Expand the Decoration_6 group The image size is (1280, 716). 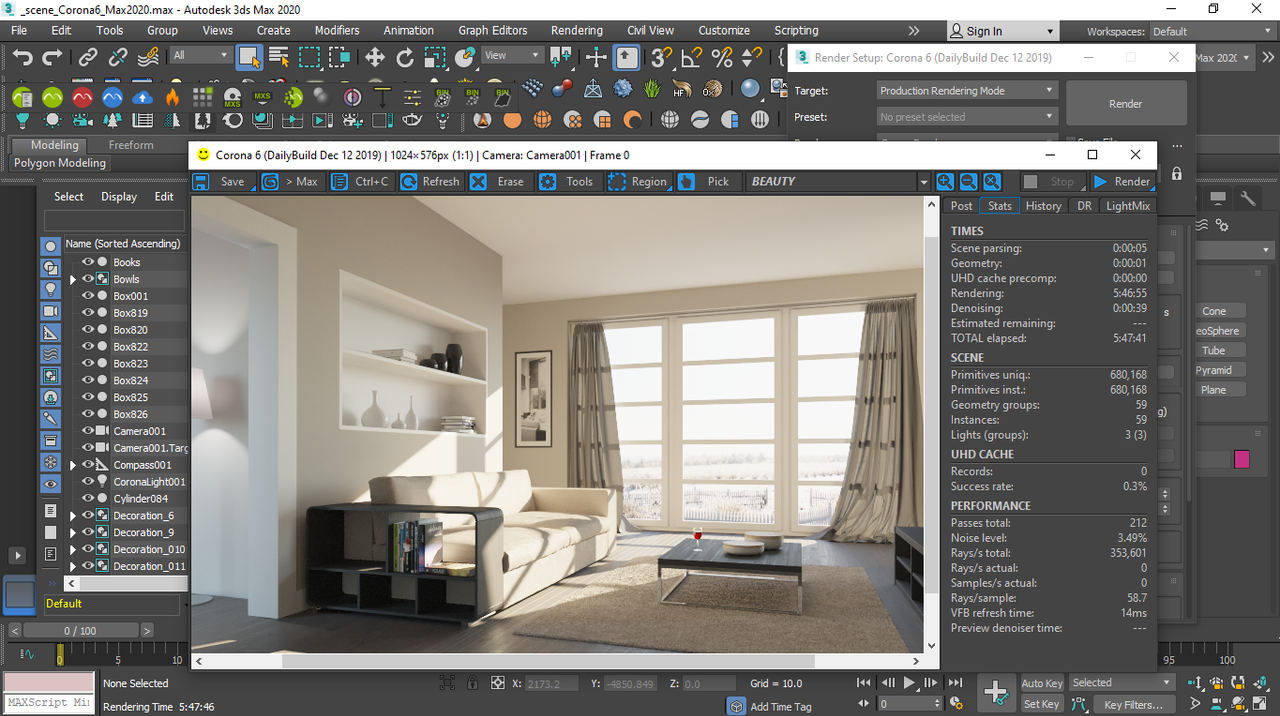pos(72,515)
